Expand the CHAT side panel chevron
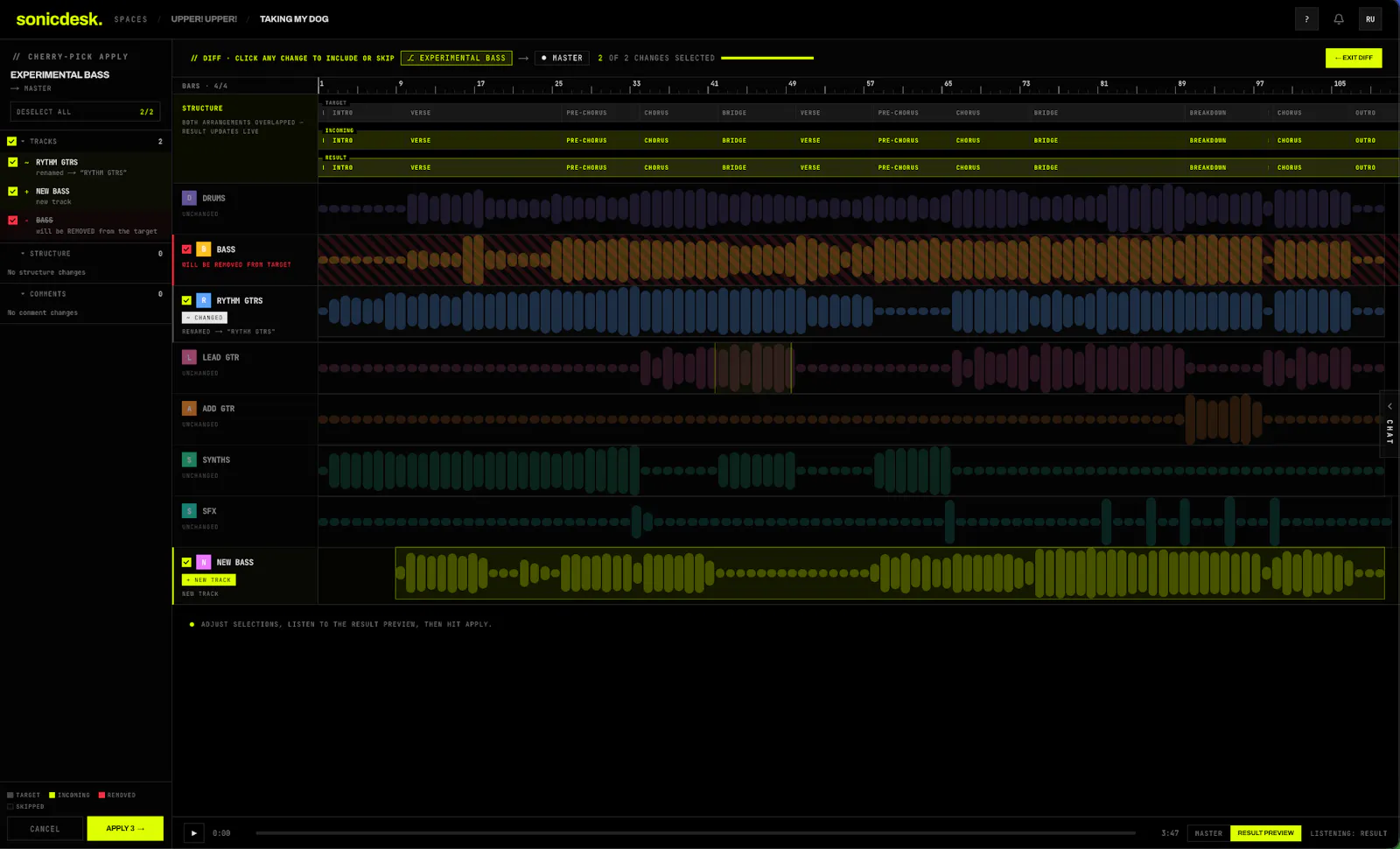This screenshot has height=849, width=1400. click(1389, 406)
